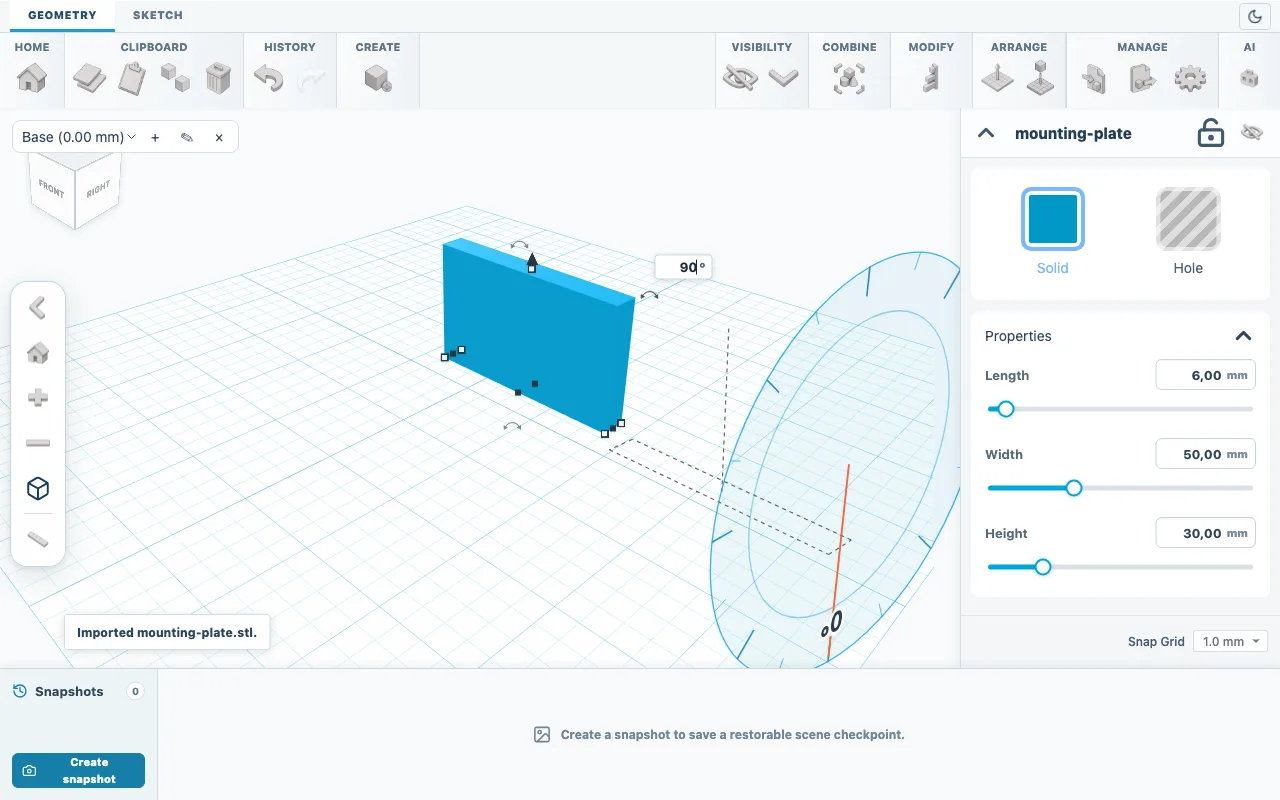Click the Visibility chevron icon in the ribbon
The image size is (1280, 800).
pyautogui.click(x=783, y=78)
